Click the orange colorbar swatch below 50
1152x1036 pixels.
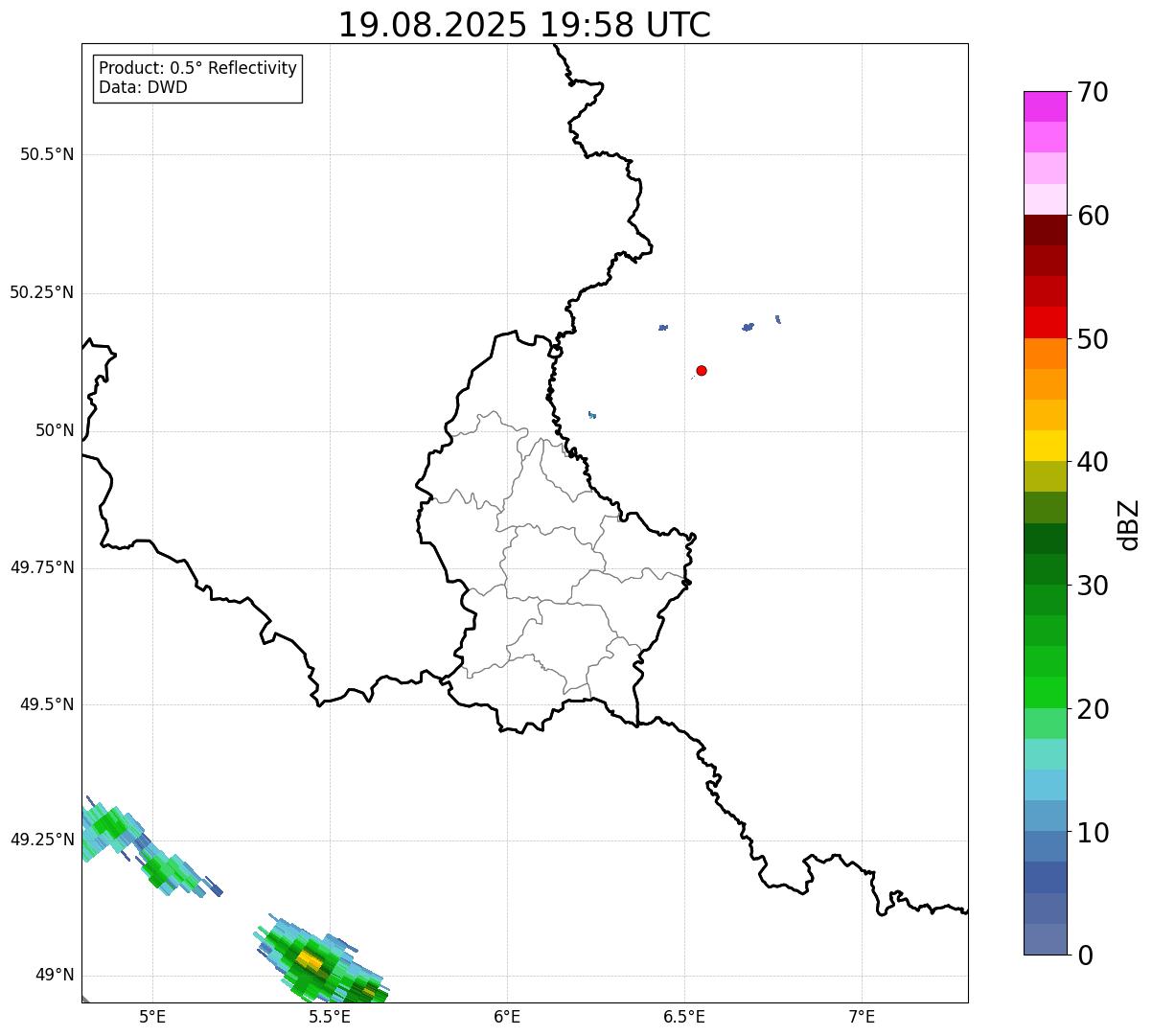click(1045, 354)
